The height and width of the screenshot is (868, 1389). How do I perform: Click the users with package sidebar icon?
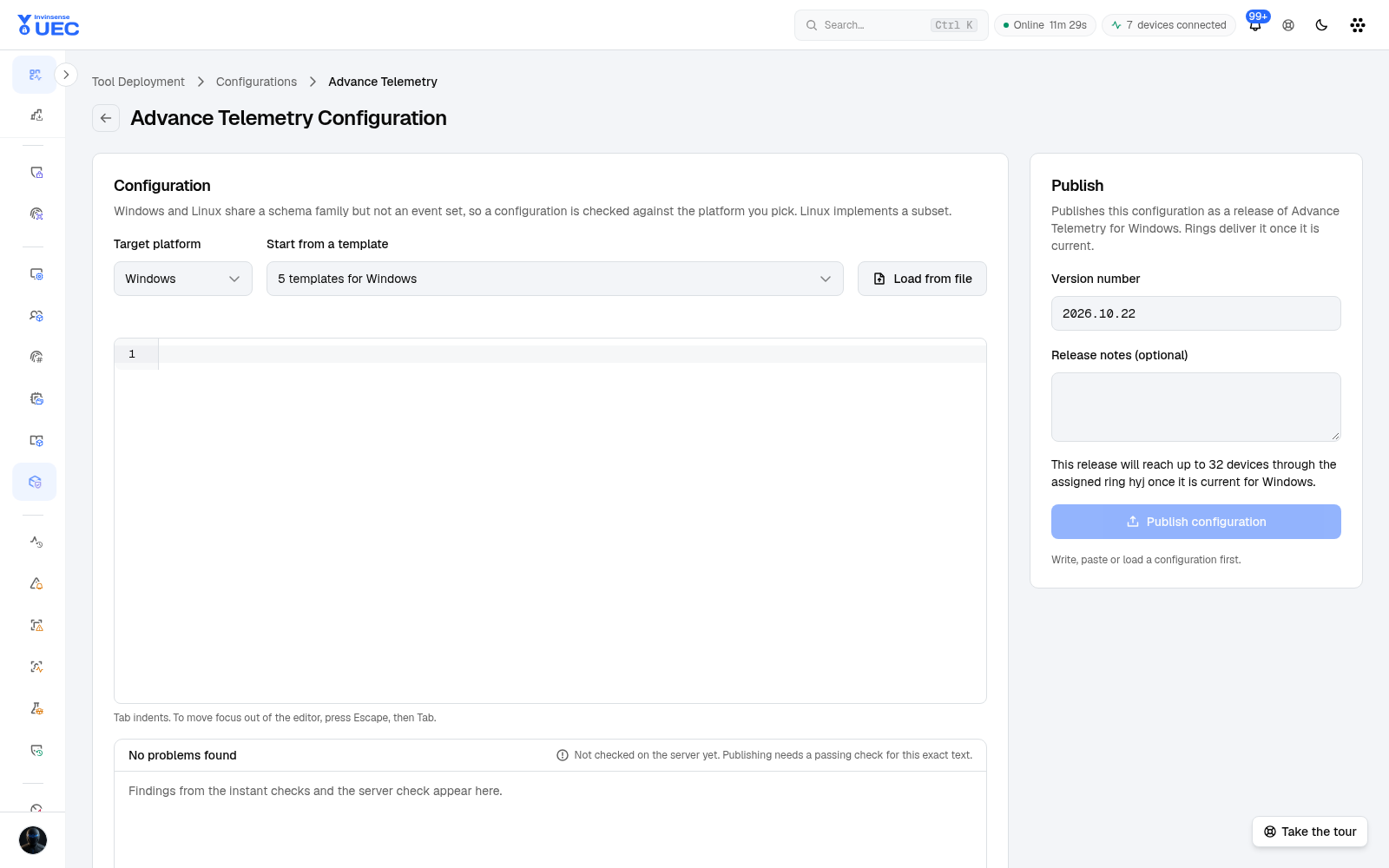[36, 315]
